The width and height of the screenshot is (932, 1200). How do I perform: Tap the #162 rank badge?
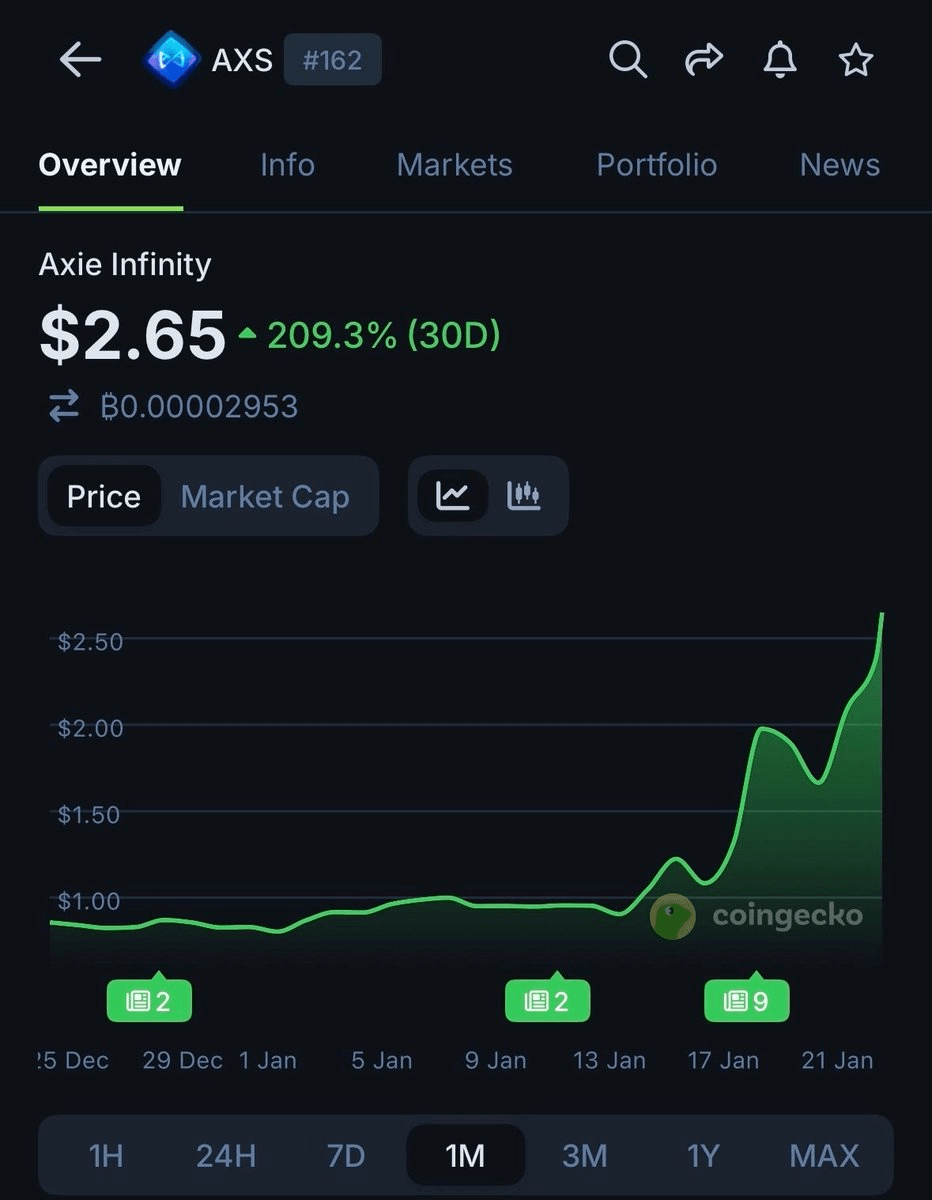(x=332, y=60)
